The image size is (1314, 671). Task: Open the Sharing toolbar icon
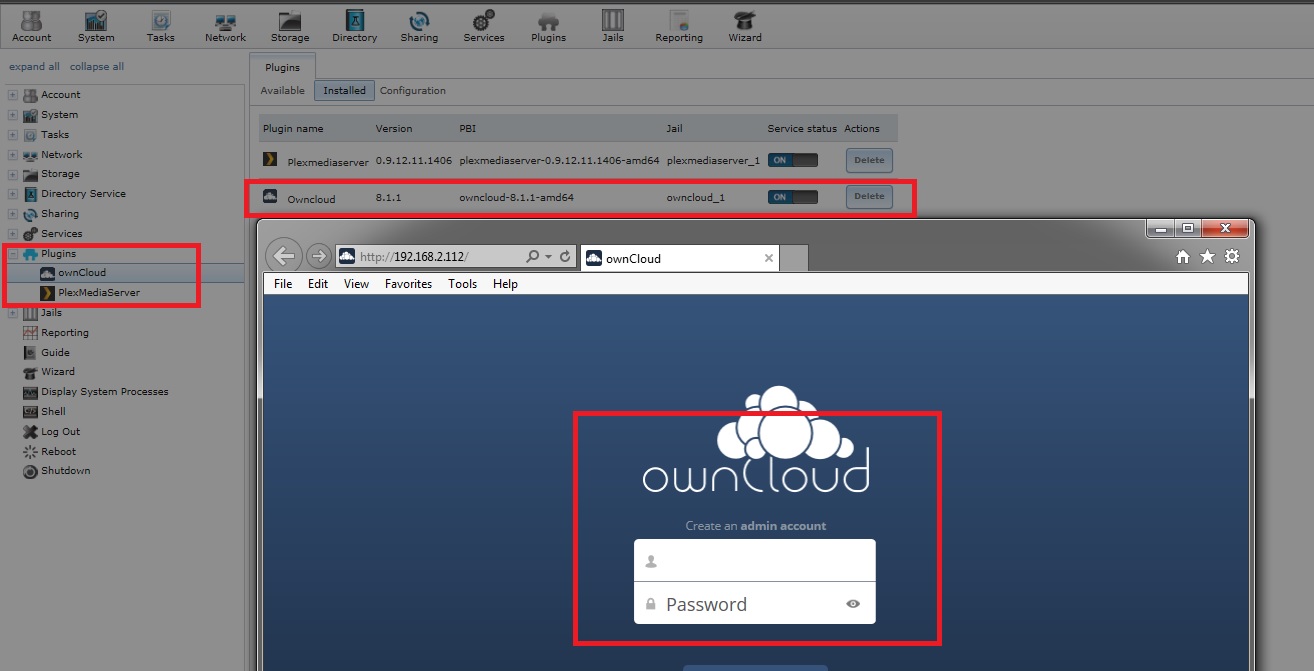[x=419, y=26]
